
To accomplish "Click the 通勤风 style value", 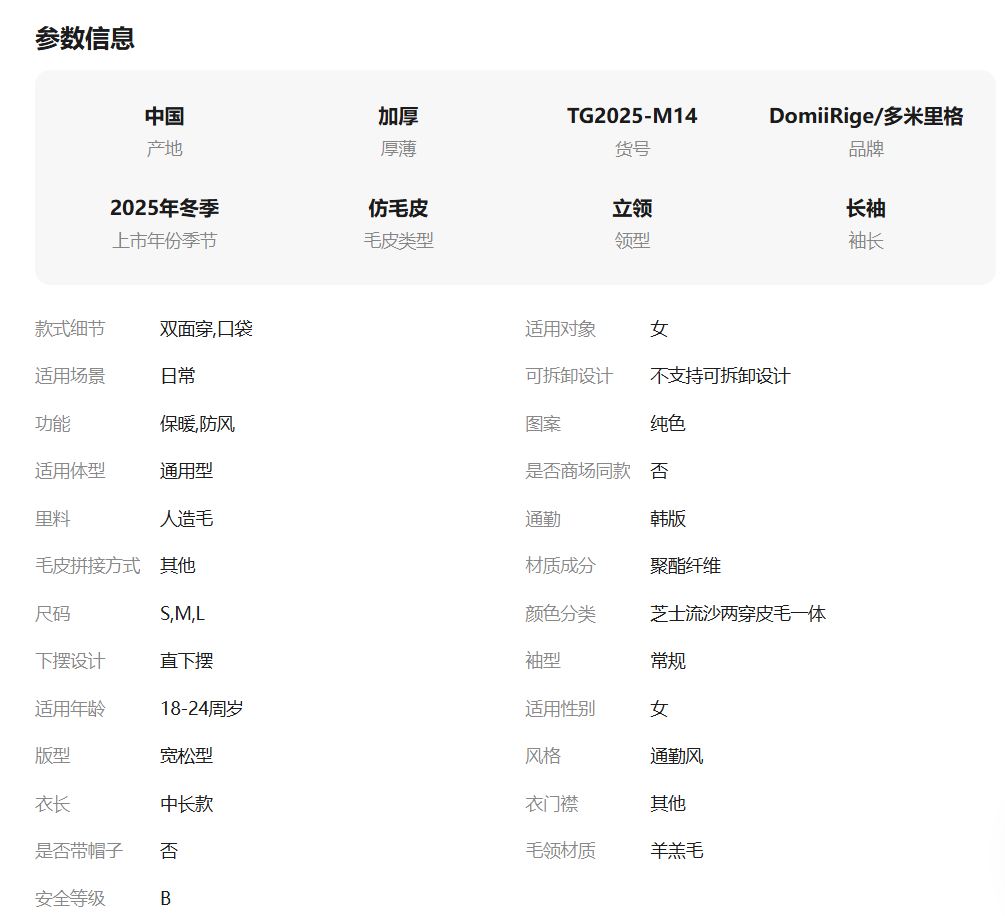I will coord(676,756).
